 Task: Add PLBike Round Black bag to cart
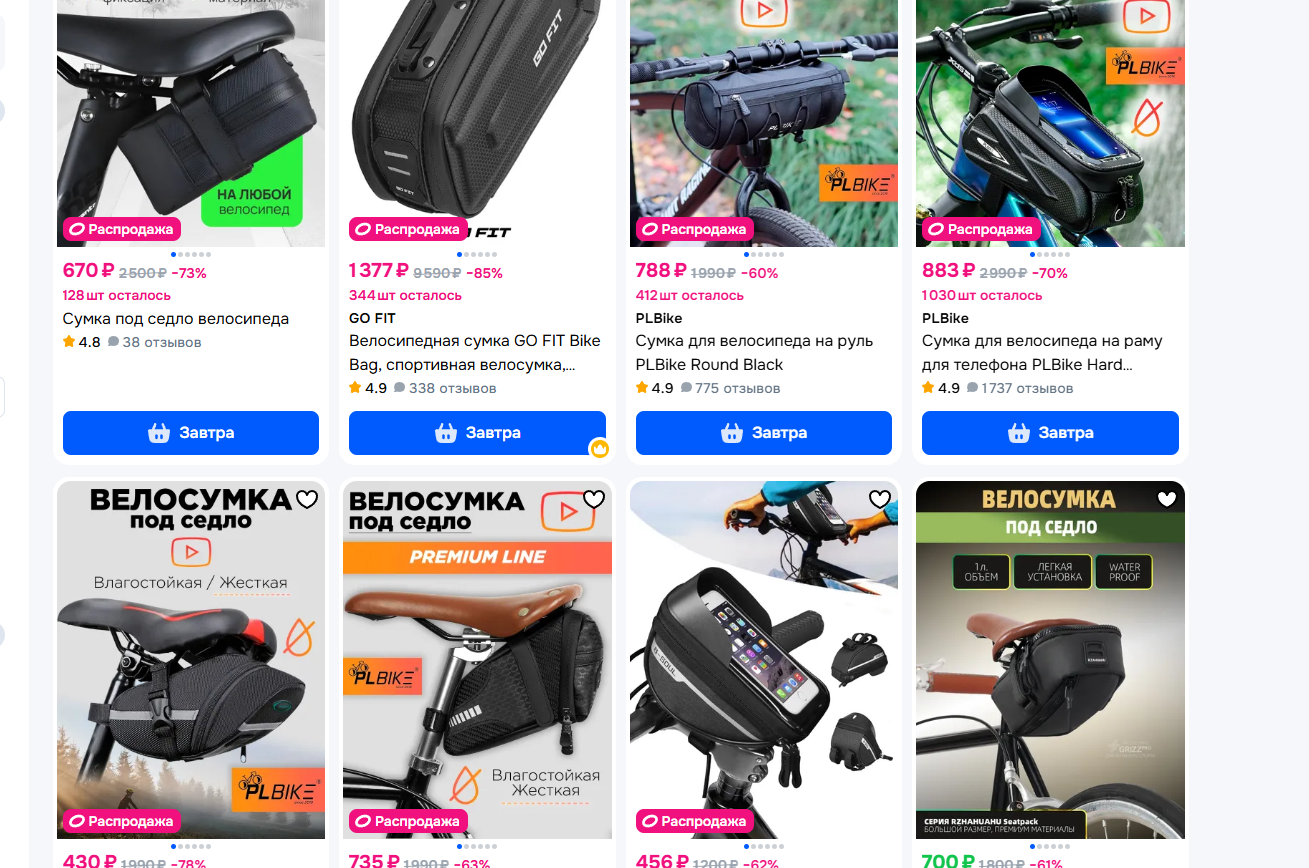click(x=764, y=433)
